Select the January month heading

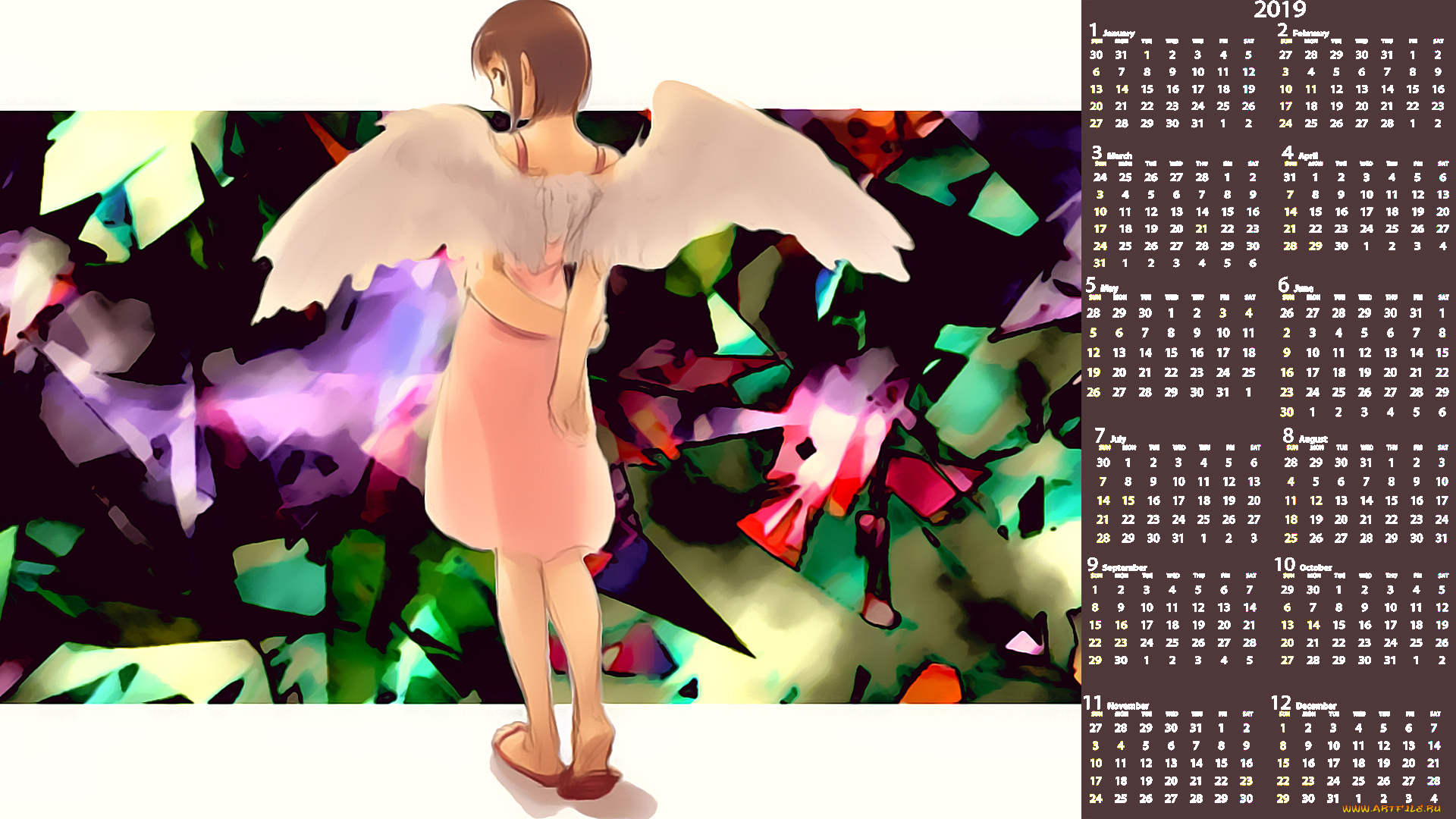(x=1118, y=33)
